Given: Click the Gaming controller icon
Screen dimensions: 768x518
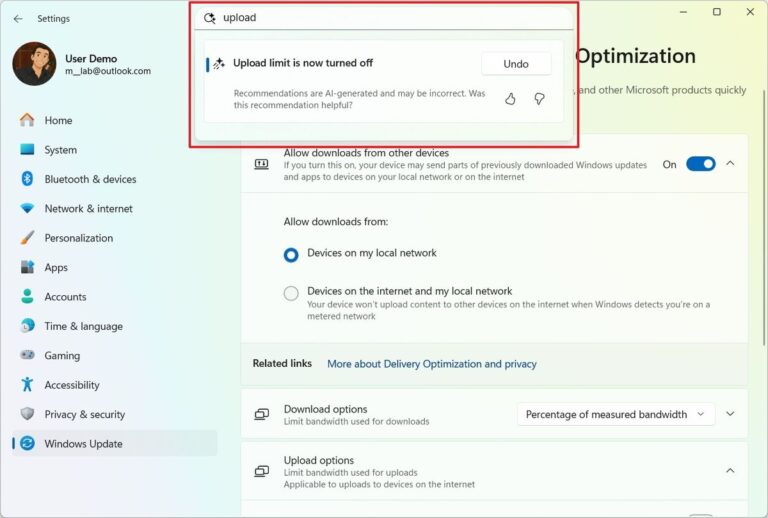Looking at the screenshot, I should tap(27, 354).
